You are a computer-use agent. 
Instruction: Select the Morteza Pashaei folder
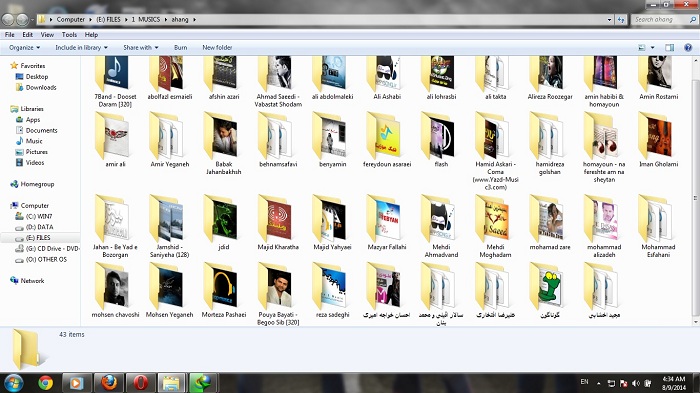pos(224,290)
